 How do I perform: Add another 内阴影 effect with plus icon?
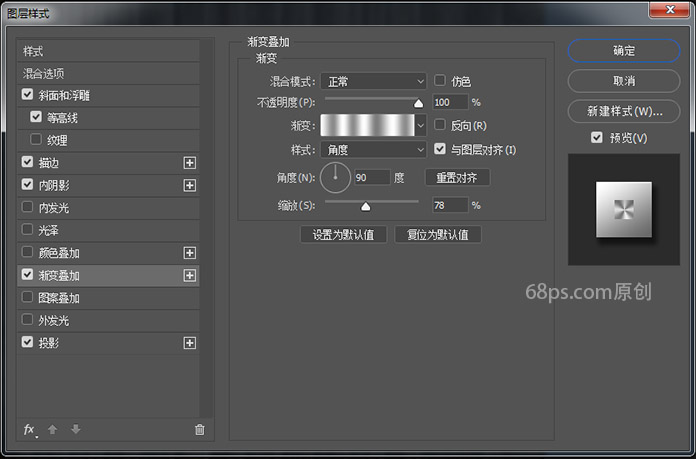[x=190, y=186]
